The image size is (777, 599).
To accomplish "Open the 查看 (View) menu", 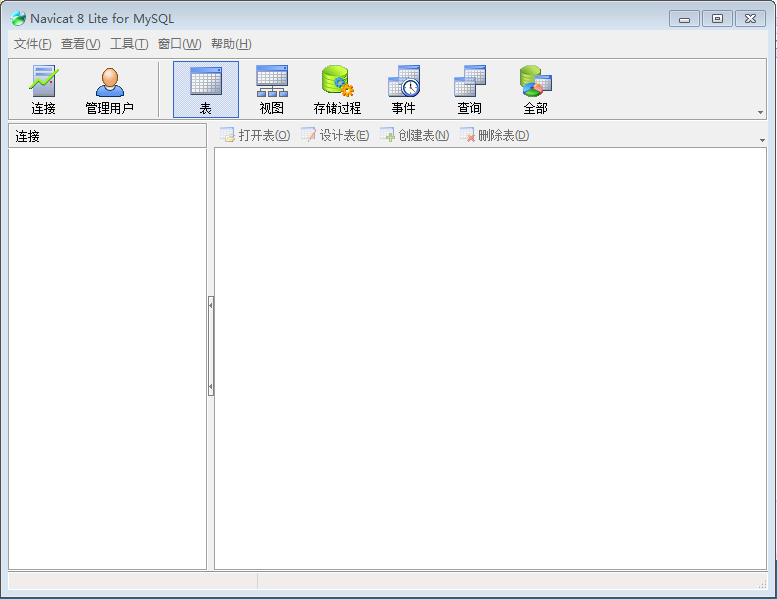I will click(x=80, y=44).
